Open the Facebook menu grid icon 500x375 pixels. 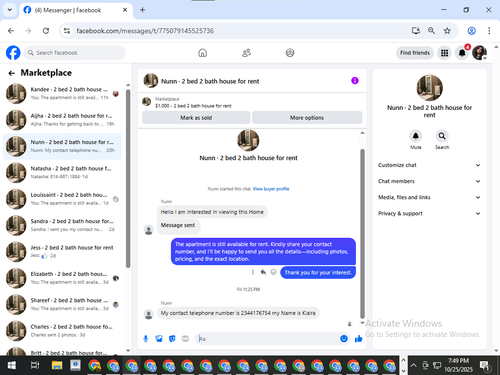(444, 53)
